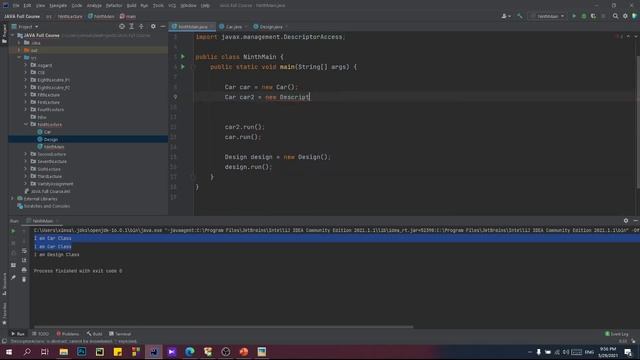Collapse the NinthLecture package
Viewport: 640px width, 360px height.
26,124
